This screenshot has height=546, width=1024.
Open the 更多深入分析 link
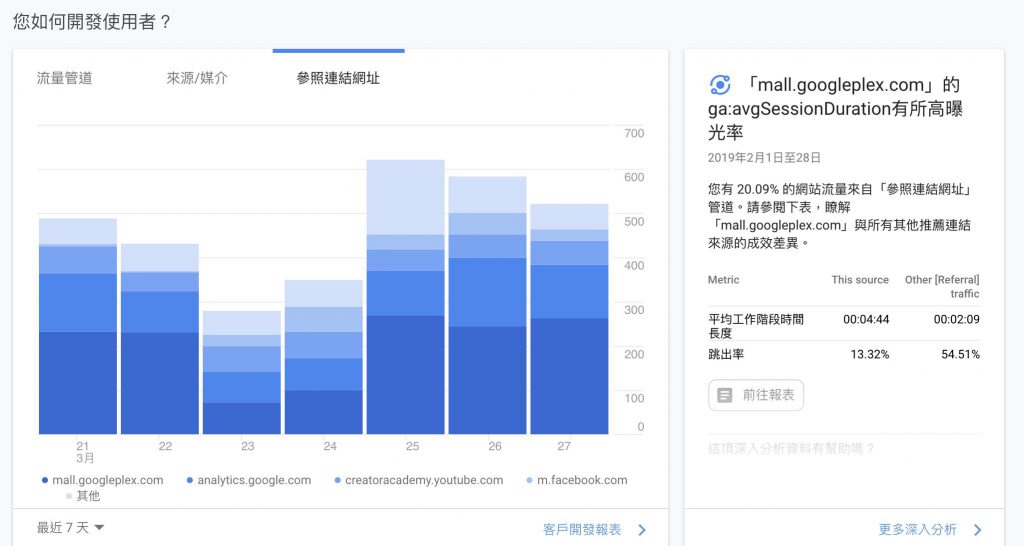pos(917,529)
